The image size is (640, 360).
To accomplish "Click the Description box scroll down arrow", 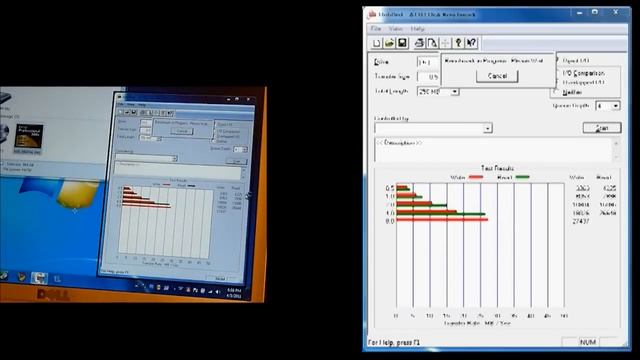I will [x=616, y=157].
